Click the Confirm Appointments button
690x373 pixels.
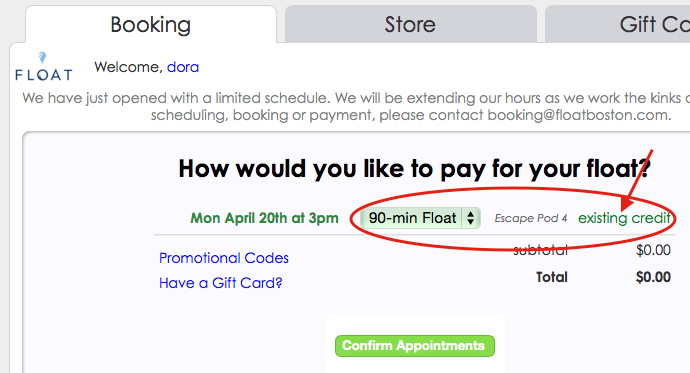pyautogui.click(x=415, y=346)
